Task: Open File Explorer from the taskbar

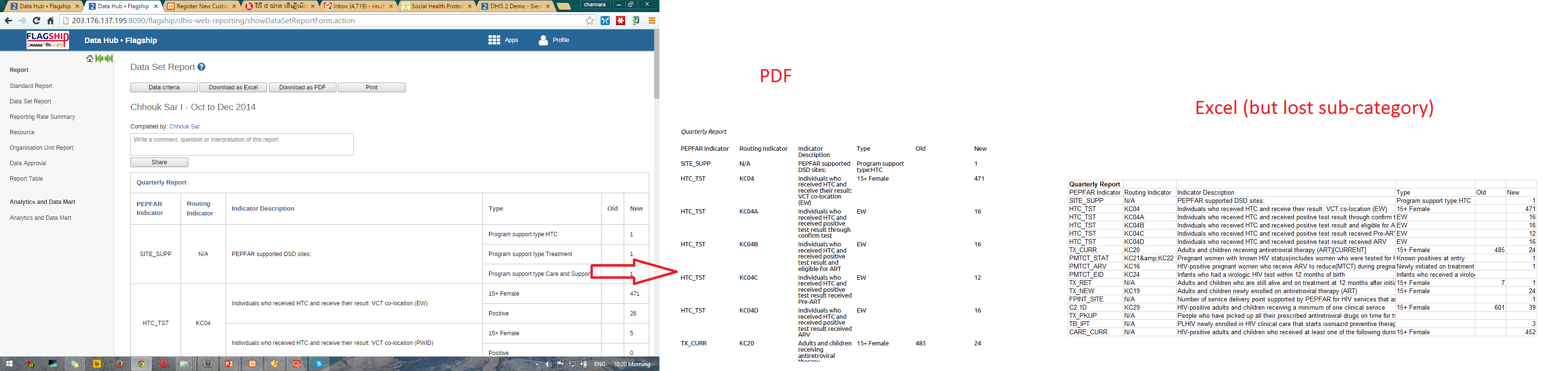Action: [x=183, y=364]
